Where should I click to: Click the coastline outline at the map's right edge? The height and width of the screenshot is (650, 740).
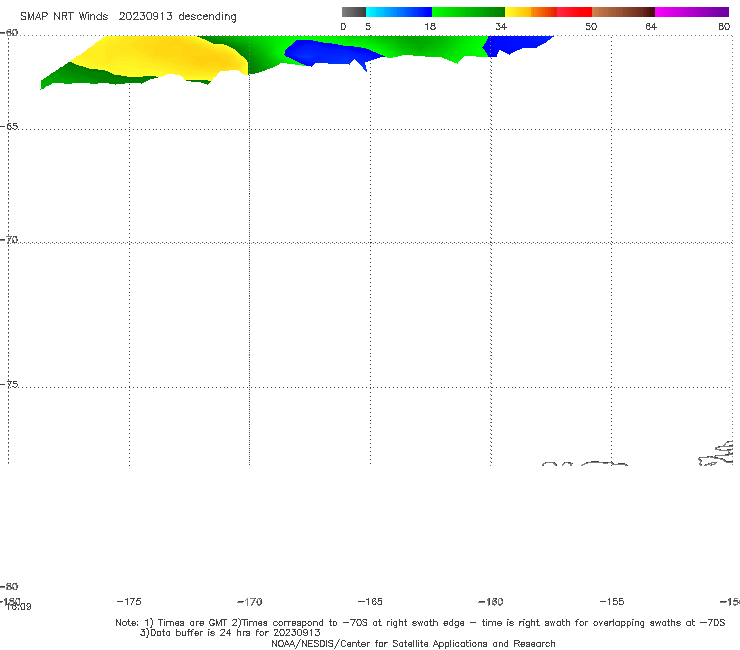tap(717, 454)
